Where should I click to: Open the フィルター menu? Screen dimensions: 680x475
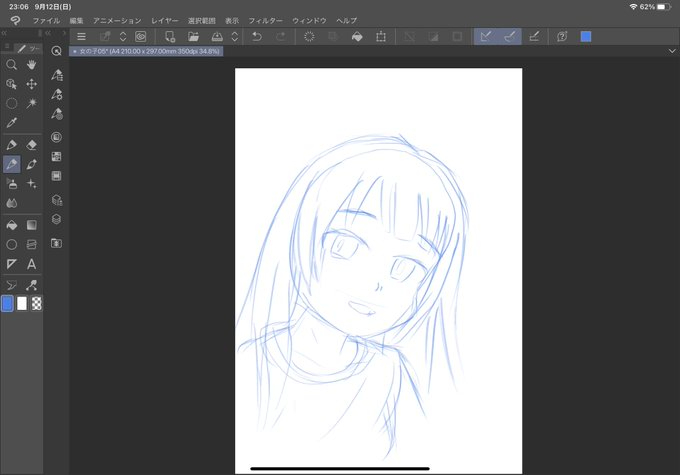(x=264, y=20)
